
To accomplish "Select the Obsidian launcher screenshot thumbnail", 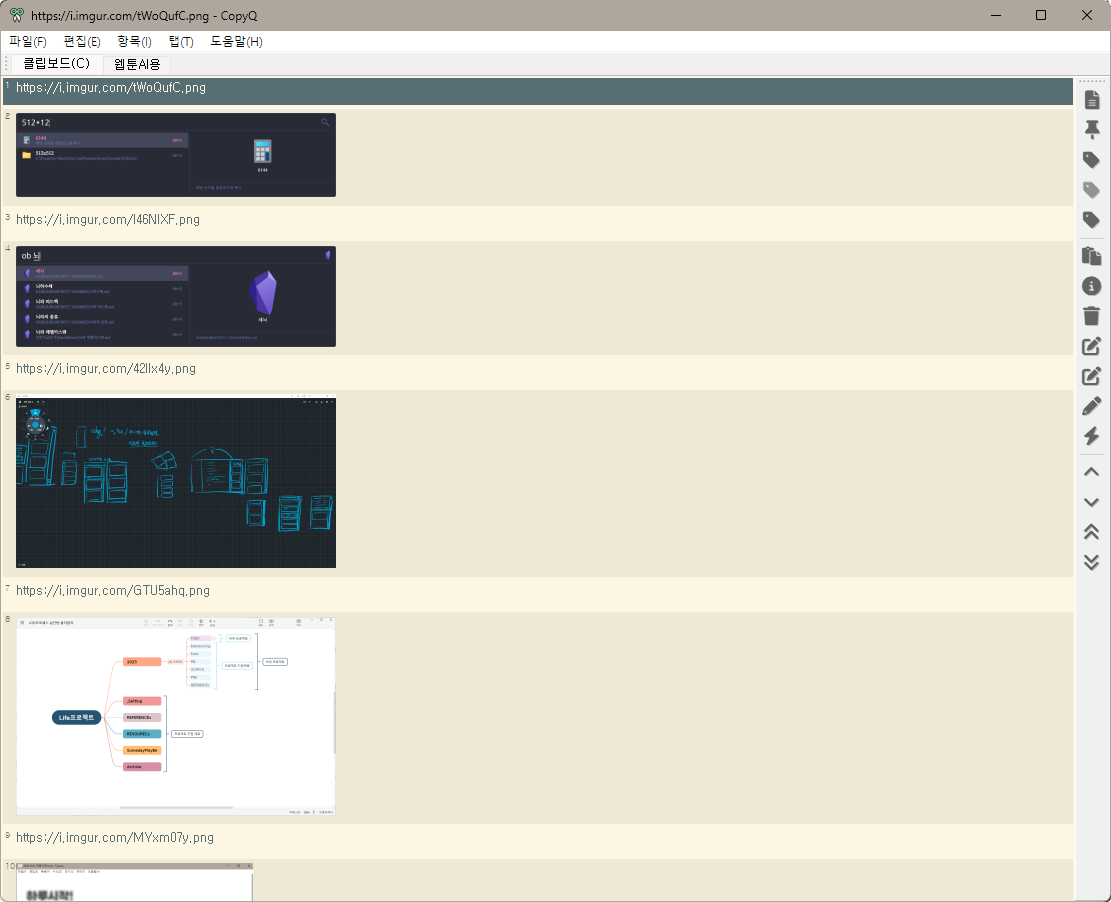I will pyautogui.click(x=176, y=296).
